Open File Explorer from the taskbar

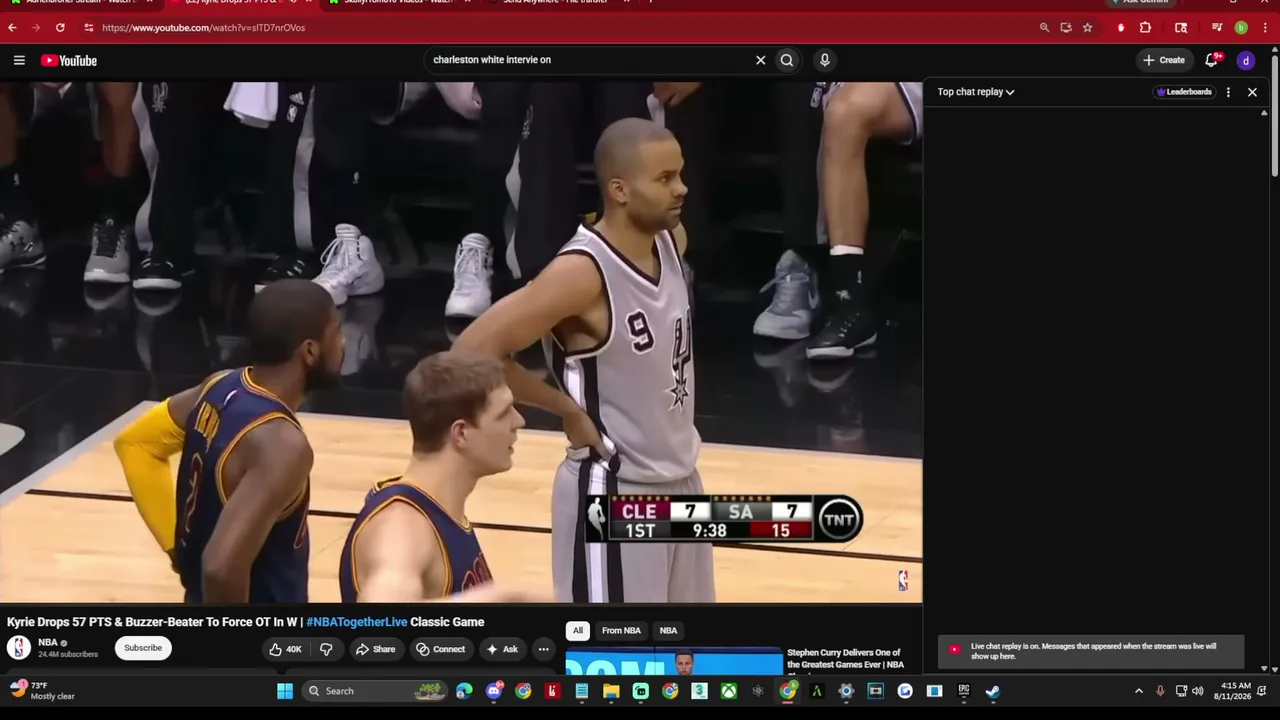coord(611,691)
